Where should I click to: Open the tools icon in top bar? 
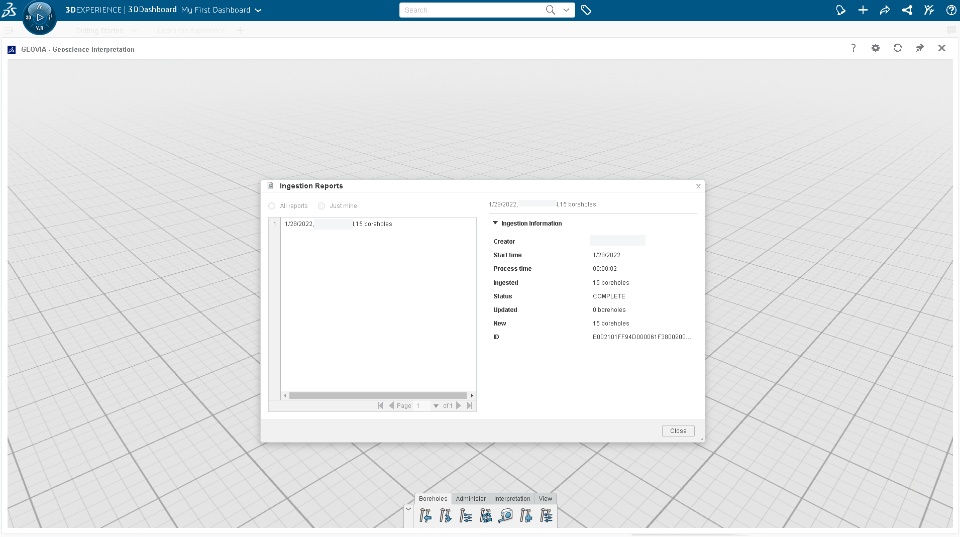[929, 10]
